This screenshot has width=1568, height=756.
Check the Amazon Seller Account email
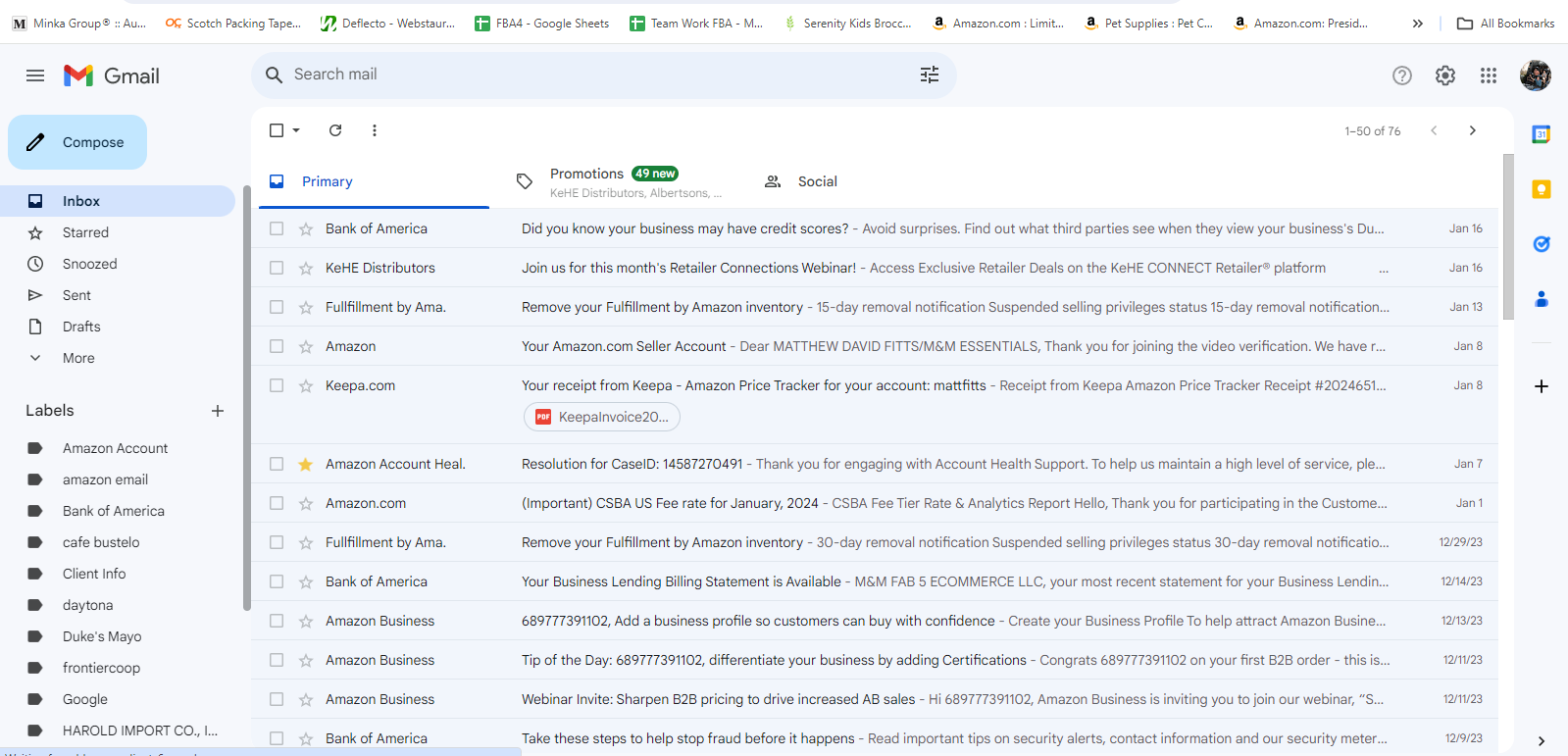click(x=277, y=346)
